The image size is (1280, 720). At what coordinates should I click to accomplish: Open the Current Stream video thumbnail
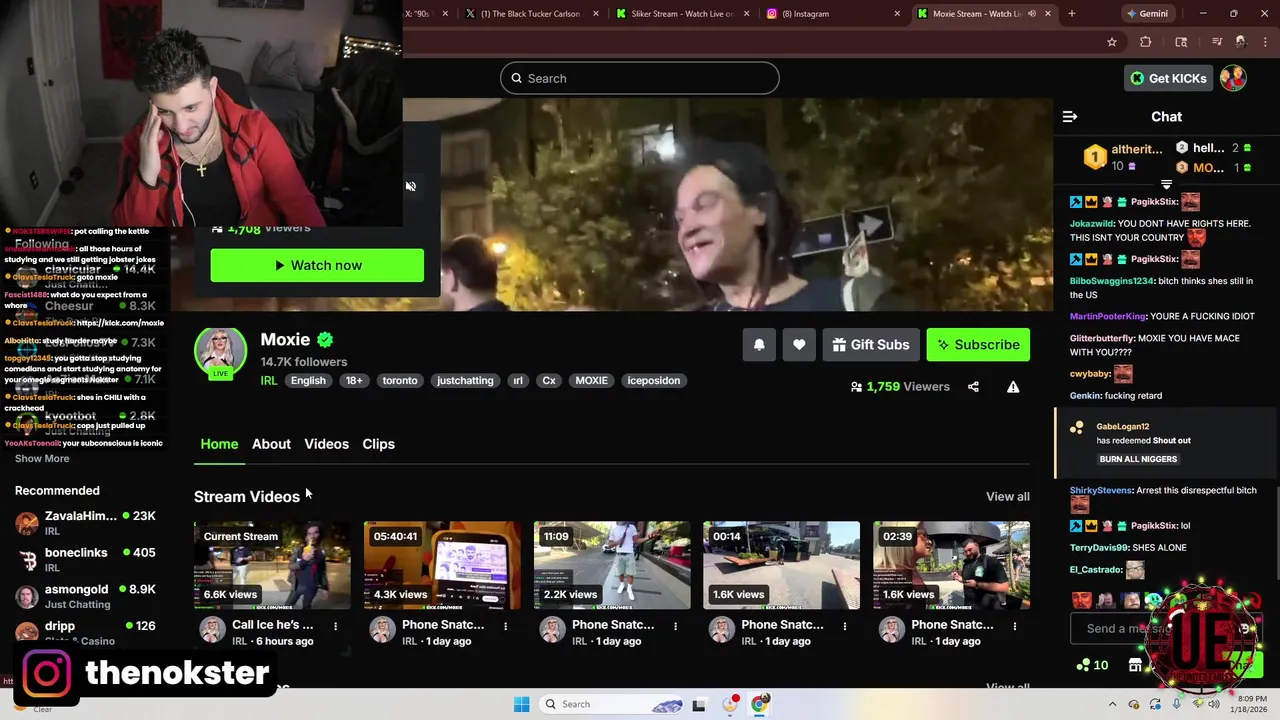pyautogui.click(x=272, y=565)
